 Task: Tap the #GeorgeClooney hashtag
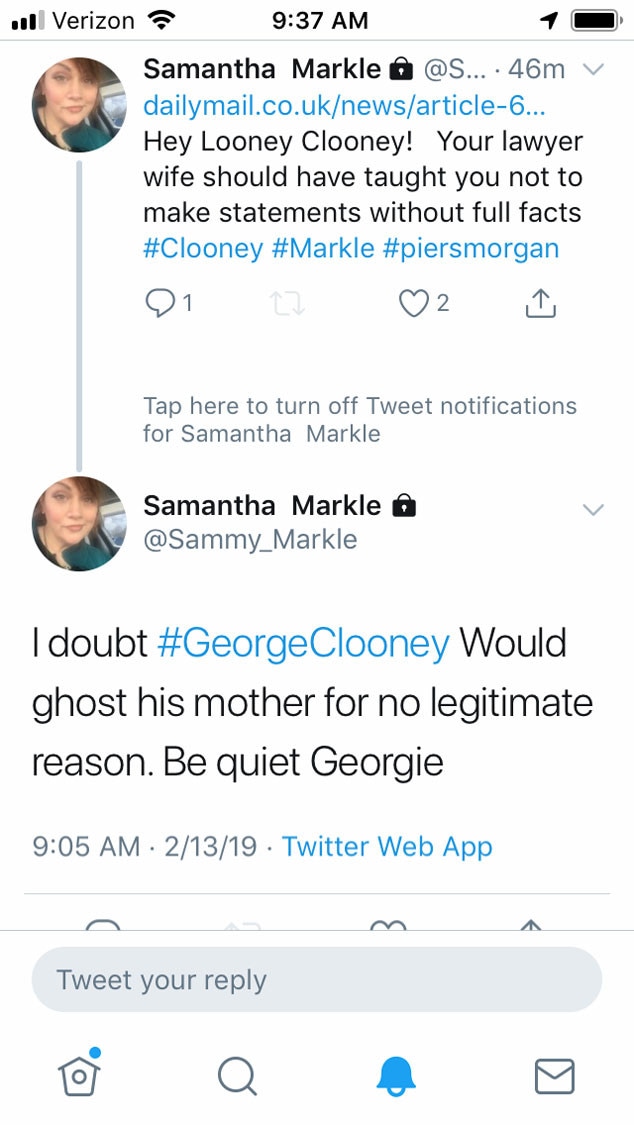tap(303, 643)
